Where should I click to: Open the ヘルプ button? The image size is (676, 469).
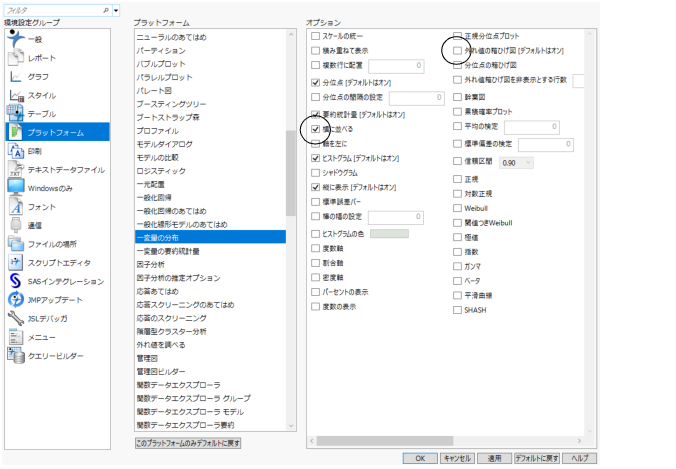pyautogui.click(x=579, y=458)
